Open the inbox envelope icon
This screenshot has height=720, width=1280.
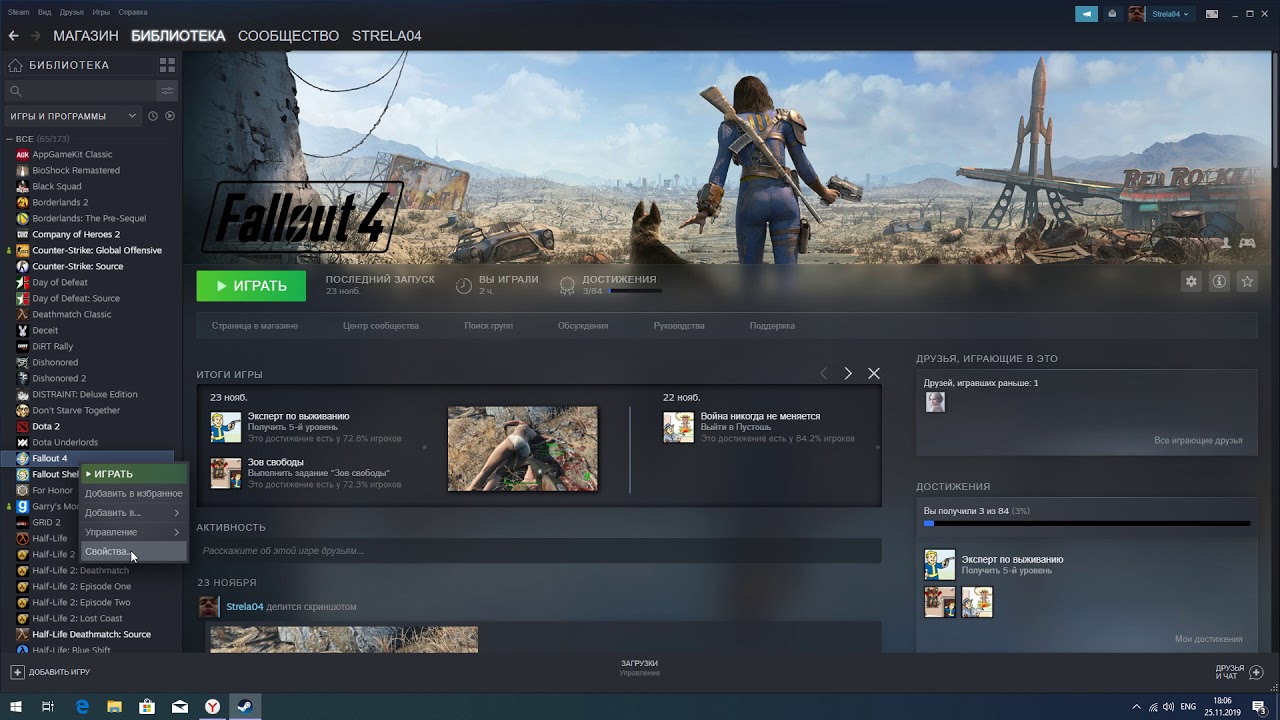1112,14
